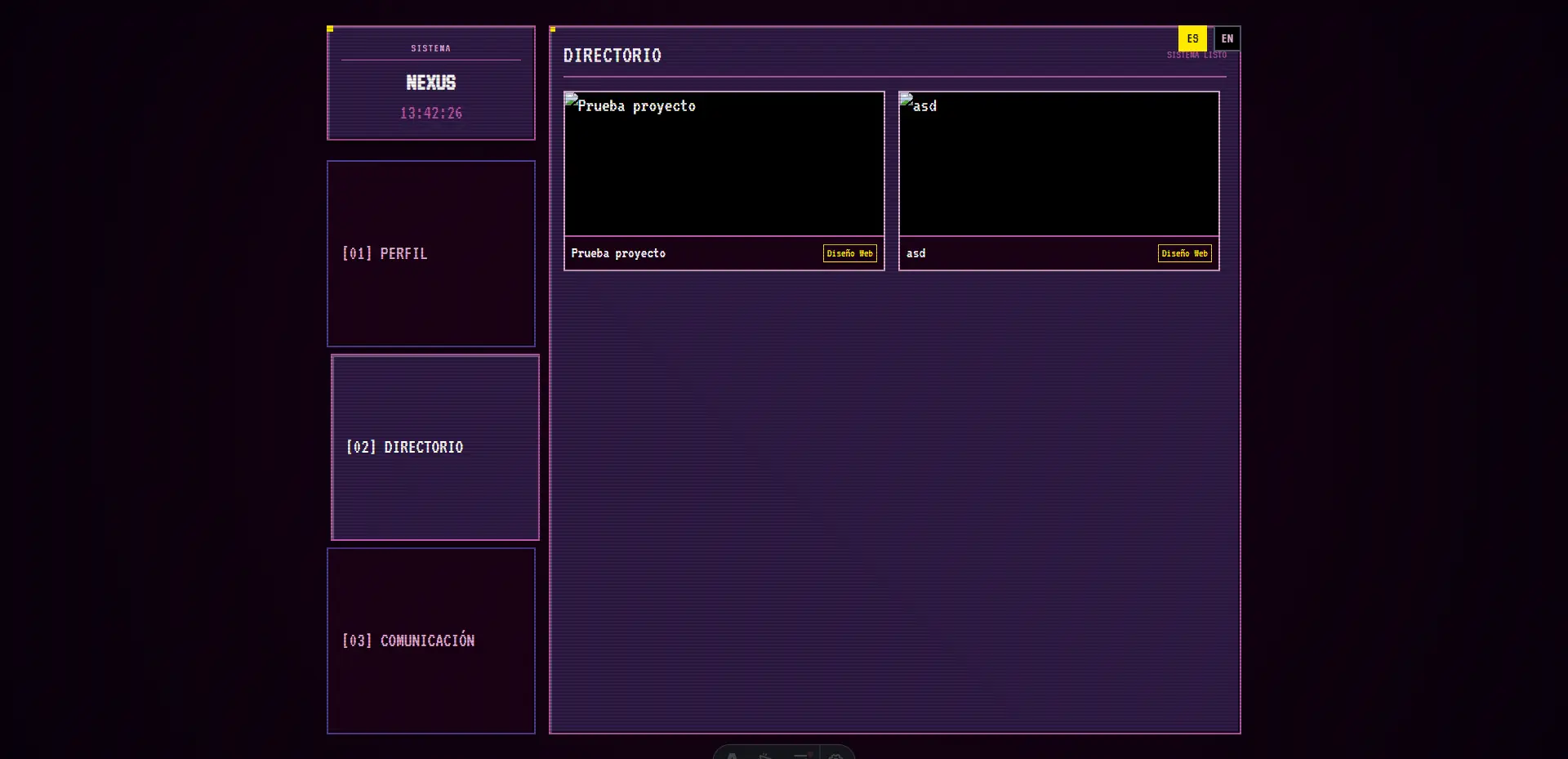
Task: Select the [02] DIRECTORIO section
Action: pos(435,447)
